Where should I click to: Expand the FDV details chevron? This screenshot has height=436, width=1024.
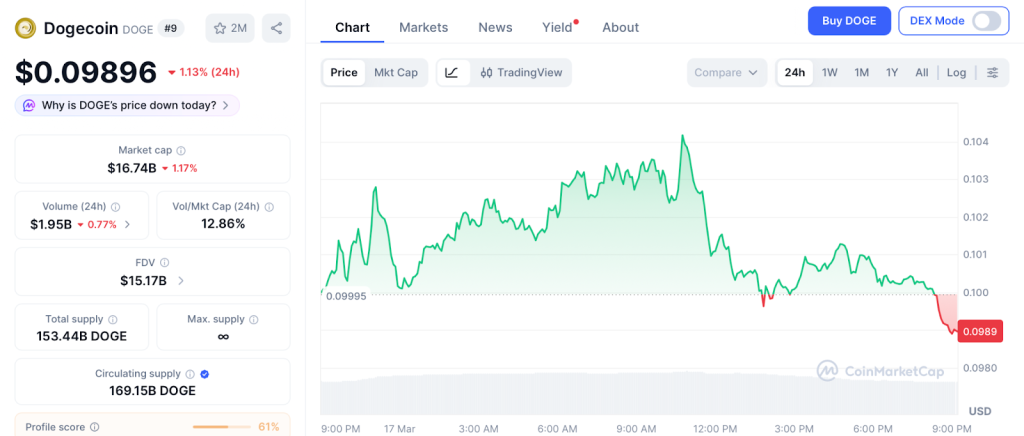(x=181, y=281)
